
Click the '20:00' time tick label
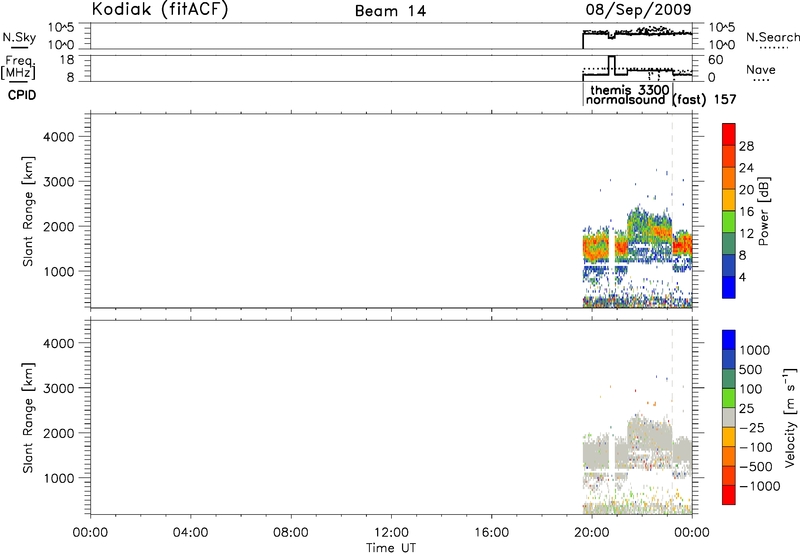pos(591,533)
